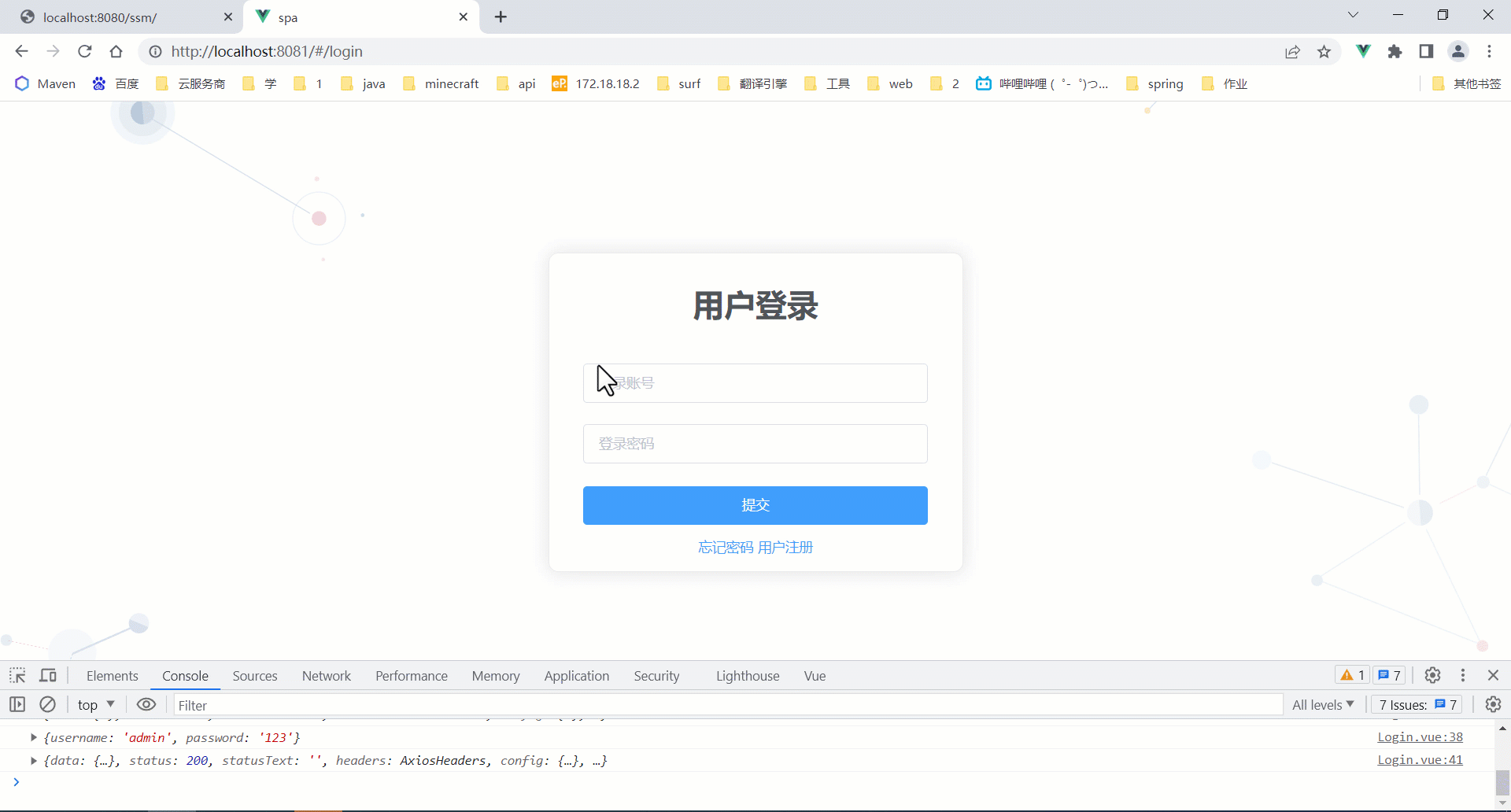Switch to the Application panel
Screen dimensions: 1511x812
[577, 676]
